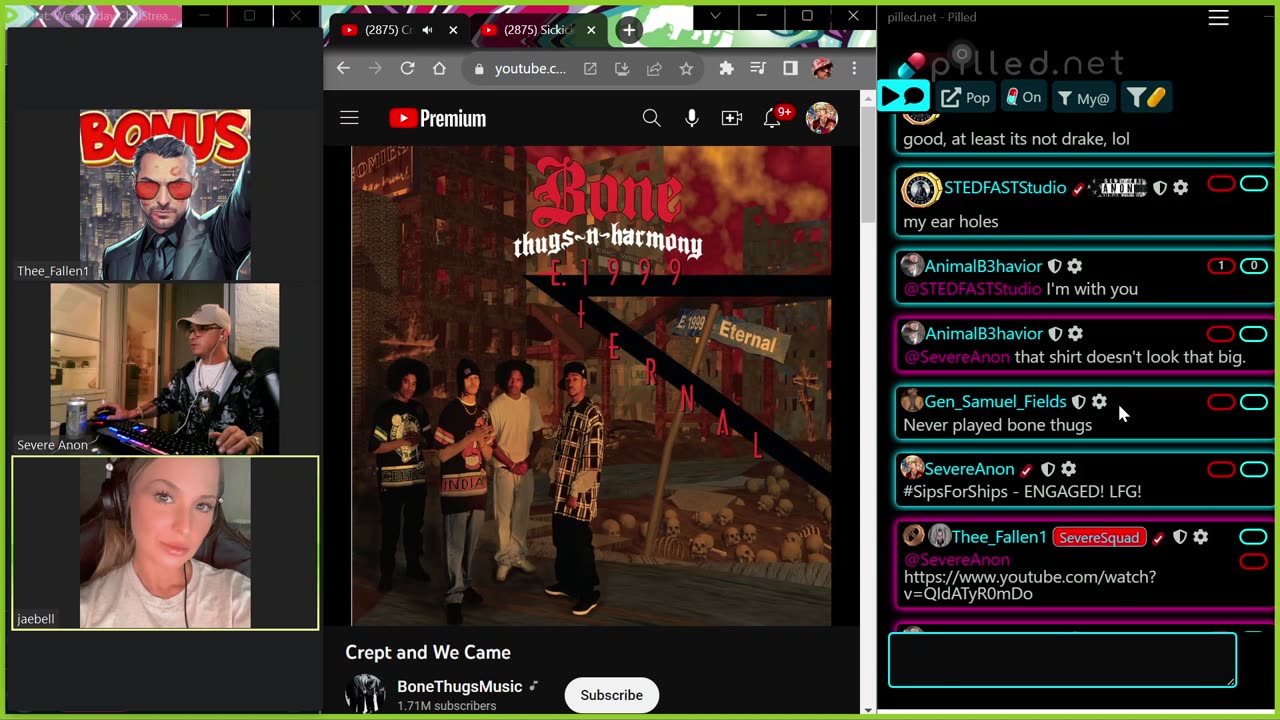Open media controls icon in browser toolbar

(x=758, y=68)
